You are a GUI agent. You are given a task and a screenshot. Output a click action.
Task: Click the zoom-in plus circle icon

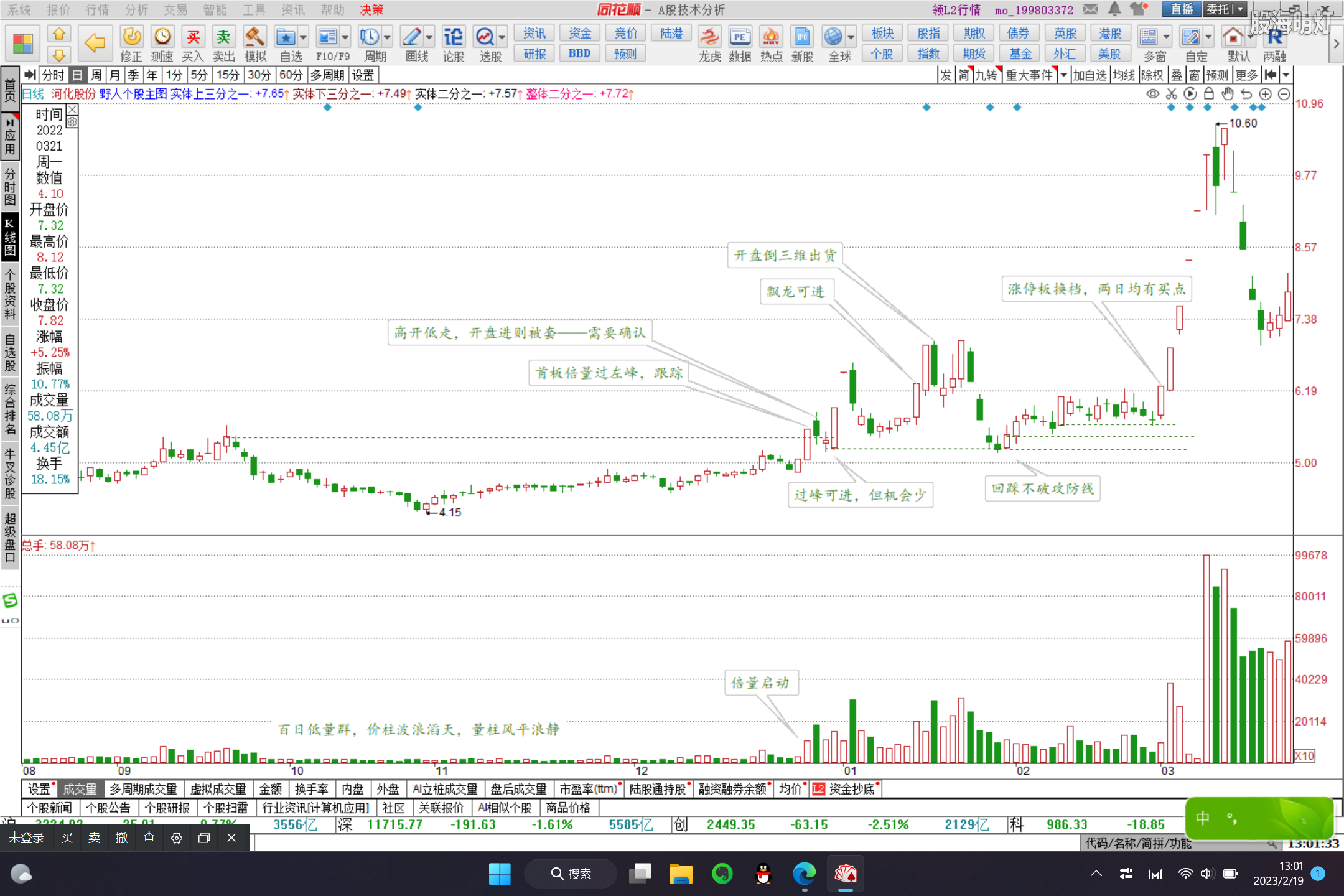tap(1266, 94)
